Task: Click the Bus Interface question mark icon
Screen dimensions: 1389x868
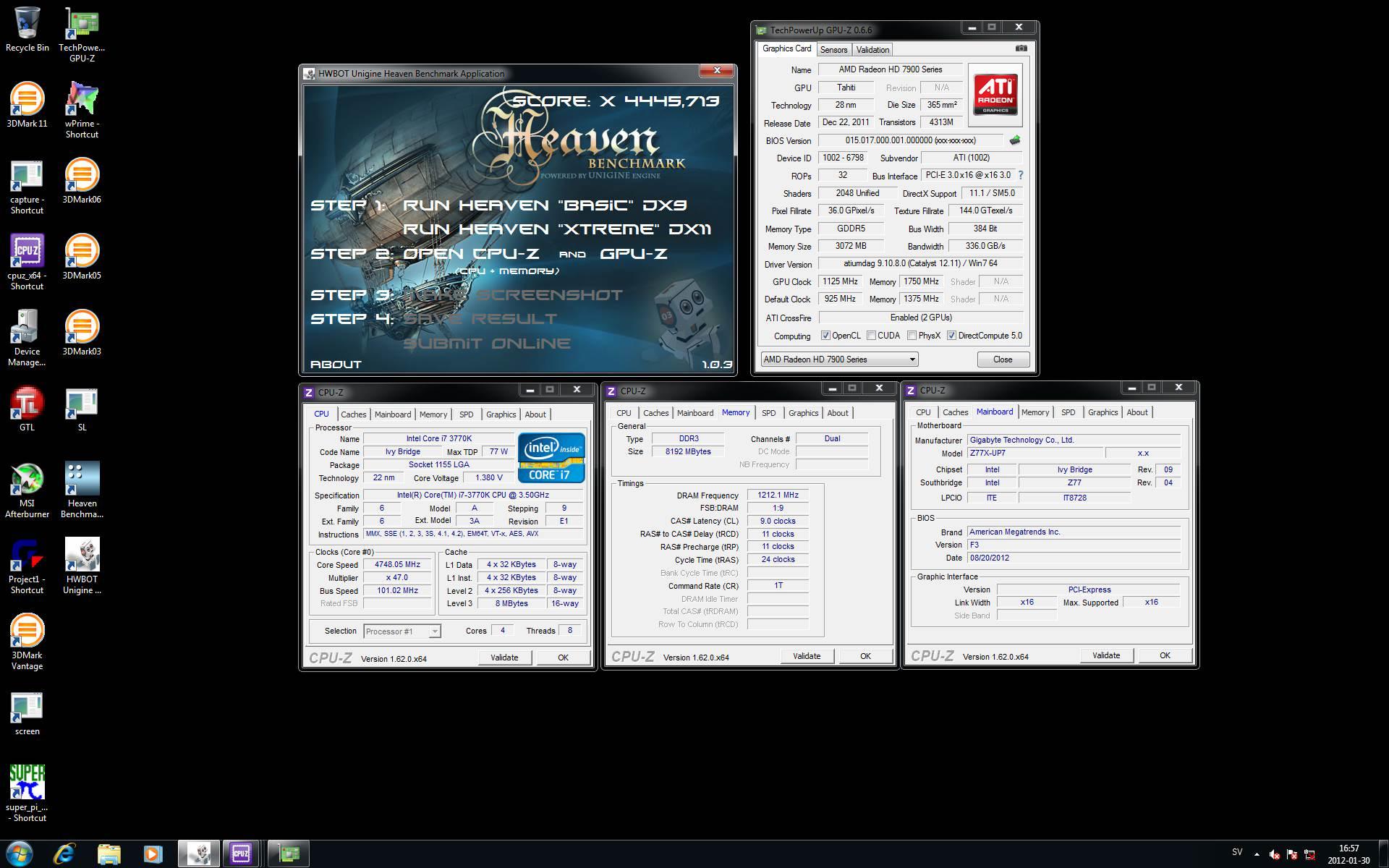Action: [1020, 175]
